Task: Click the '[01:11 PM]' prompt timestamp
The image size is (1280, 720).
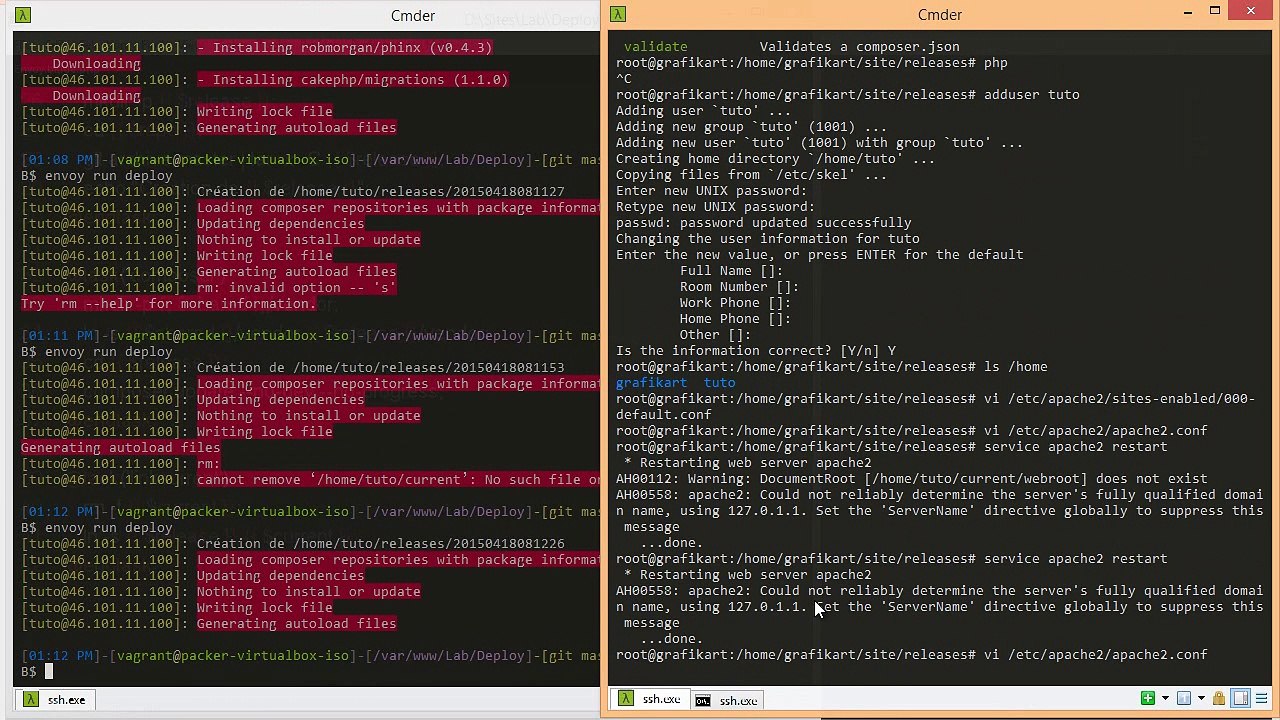Action: pyautogui.click(x=60, y=335)
